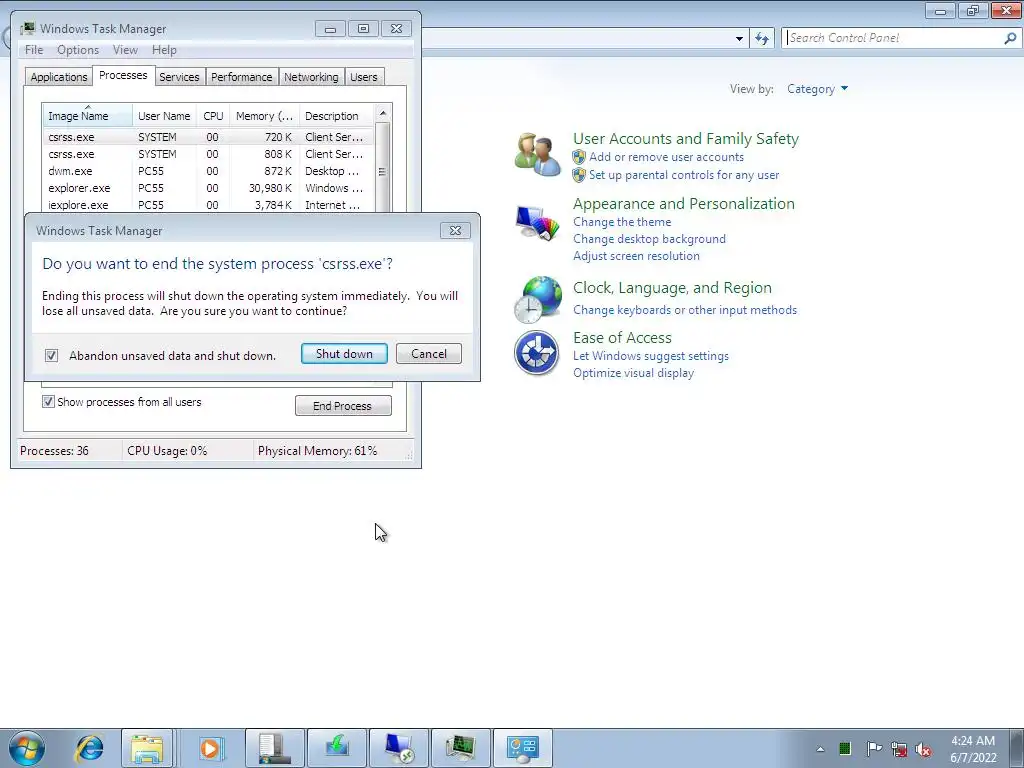Click the End Process button
This screenshot has height=768, width=1024.
pyautogui.click(x=343, y=406)
